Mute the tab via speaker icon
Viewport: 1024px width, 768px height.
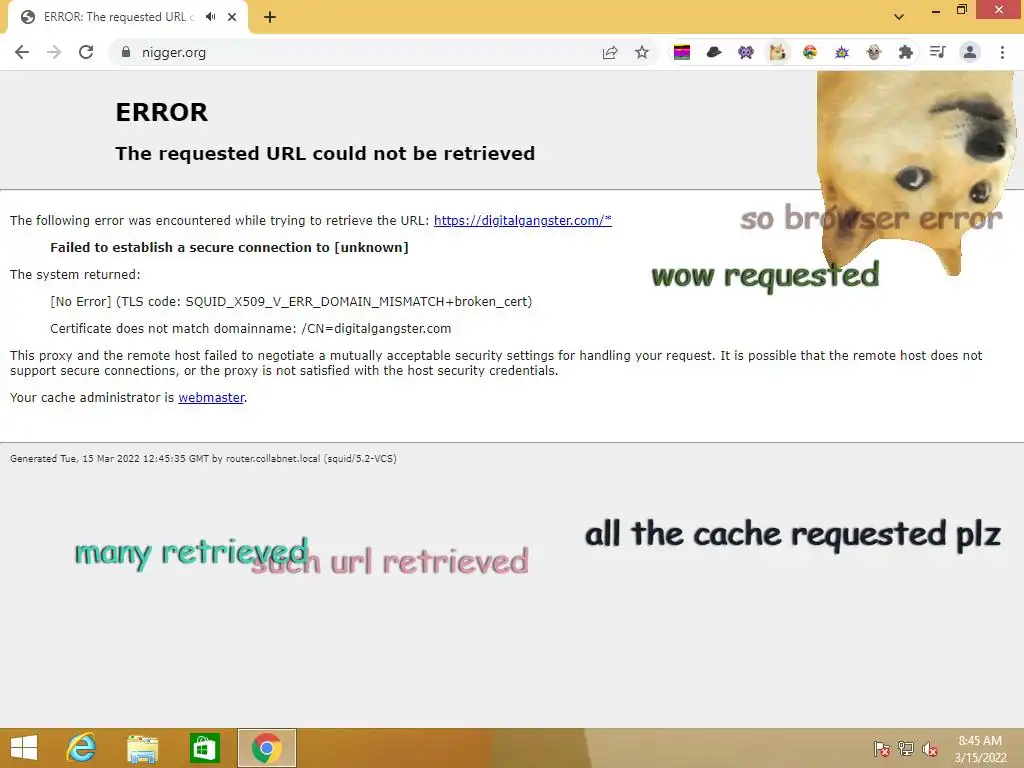pos(210,17)
